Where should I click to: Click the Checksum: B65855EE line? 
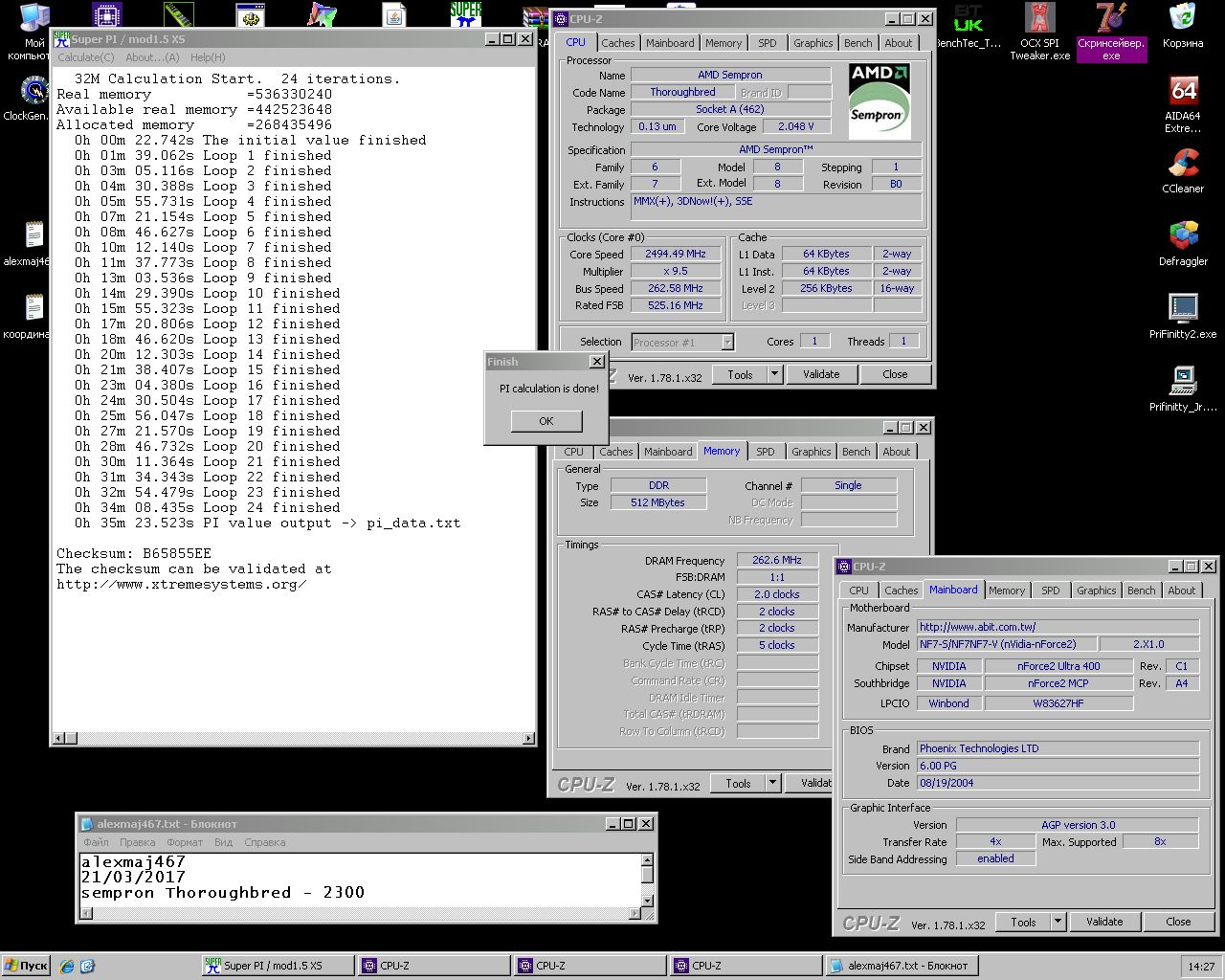point(134,553)
